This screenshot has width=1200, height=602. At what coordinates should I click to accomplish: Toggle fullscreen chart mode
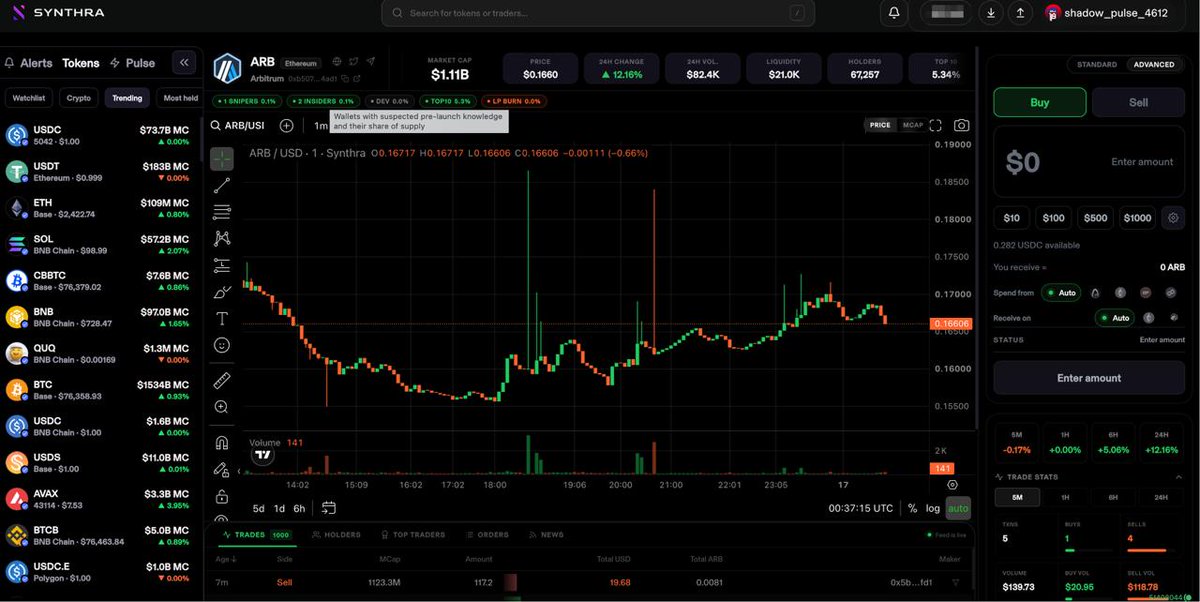point(936,125)
